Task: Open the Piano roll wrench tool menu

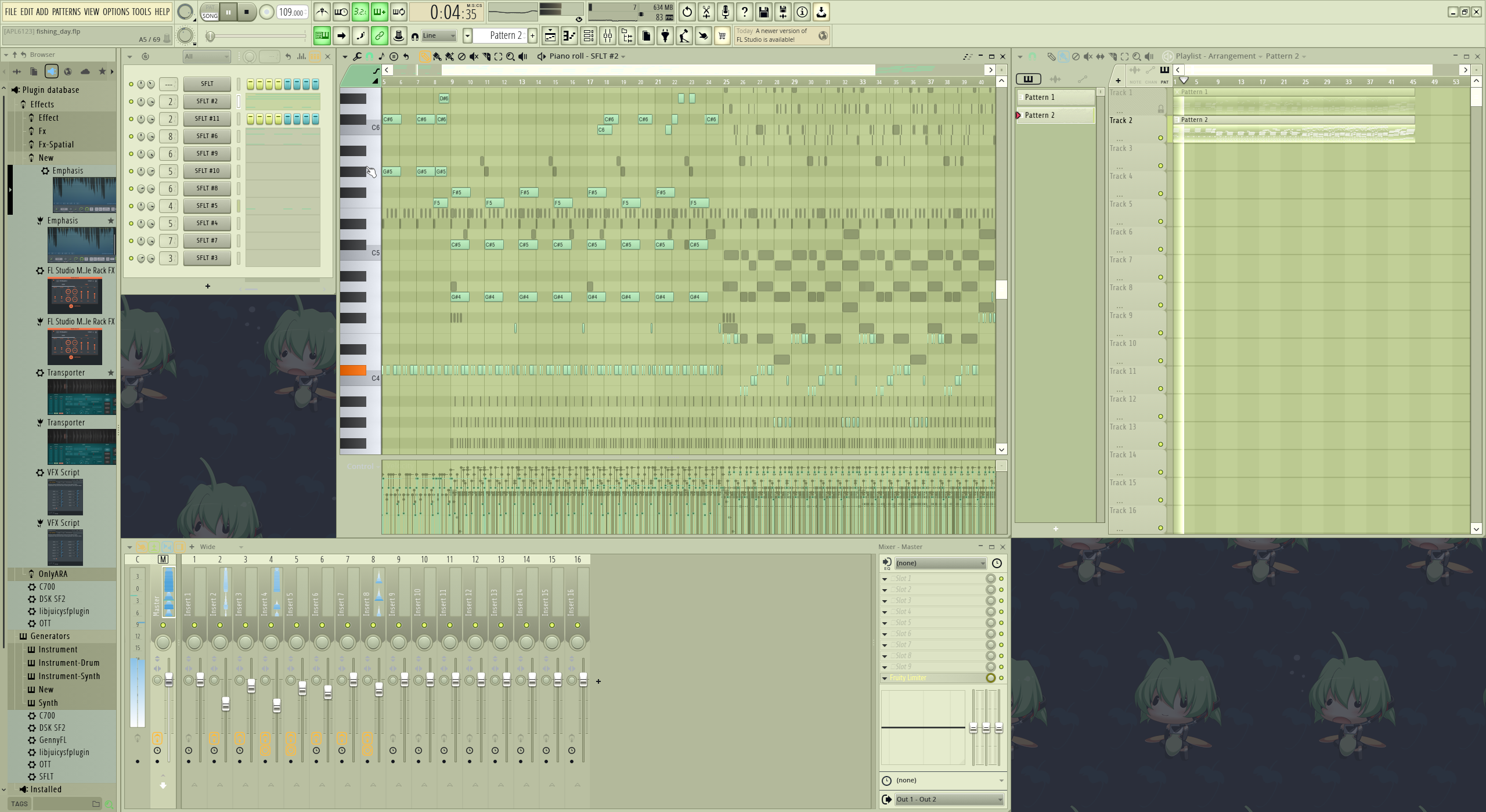Action: point(357,56)
